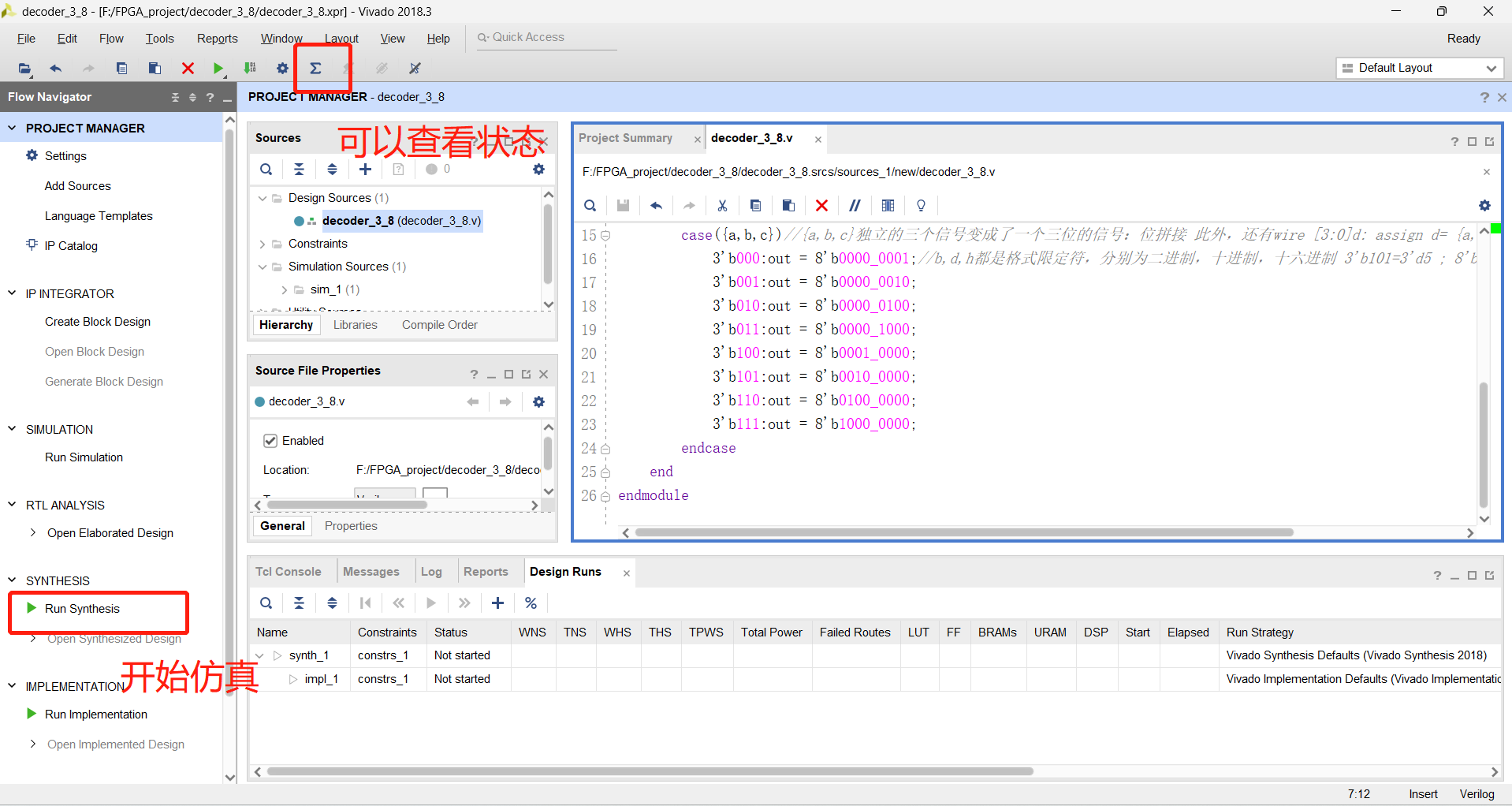The image size is (1512, 806).
Task: Open Settings in Project Manager
Action: [65, 156]
